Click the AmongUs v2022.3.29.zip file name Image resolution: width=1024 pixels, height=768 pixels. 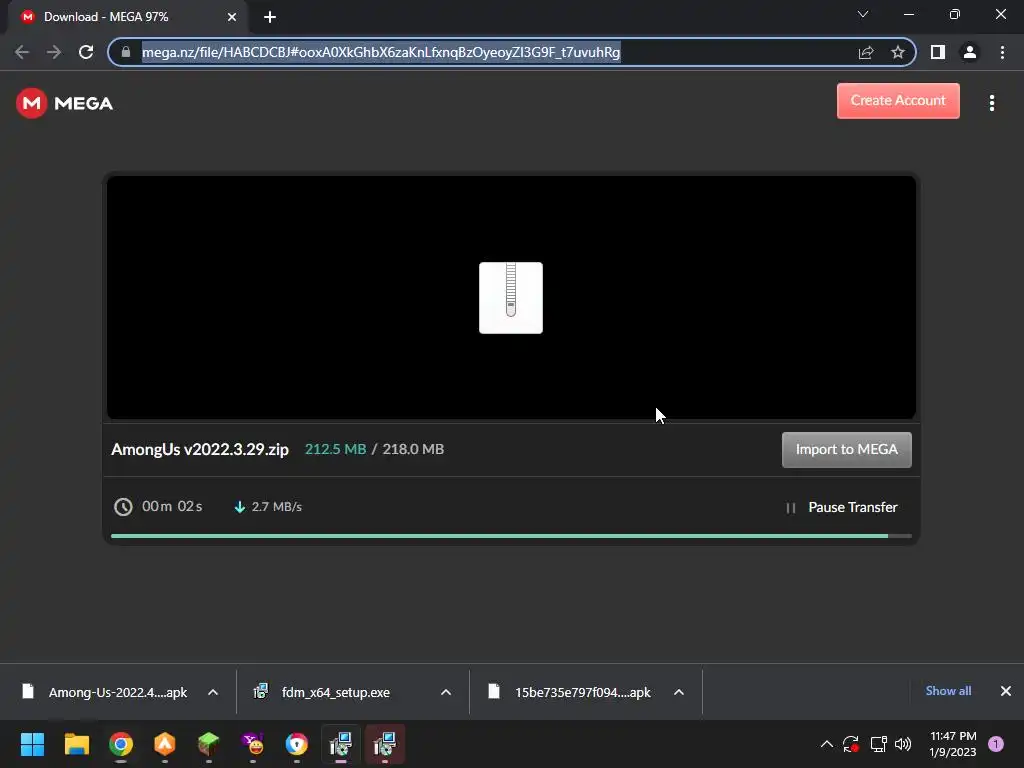point(200,449)
